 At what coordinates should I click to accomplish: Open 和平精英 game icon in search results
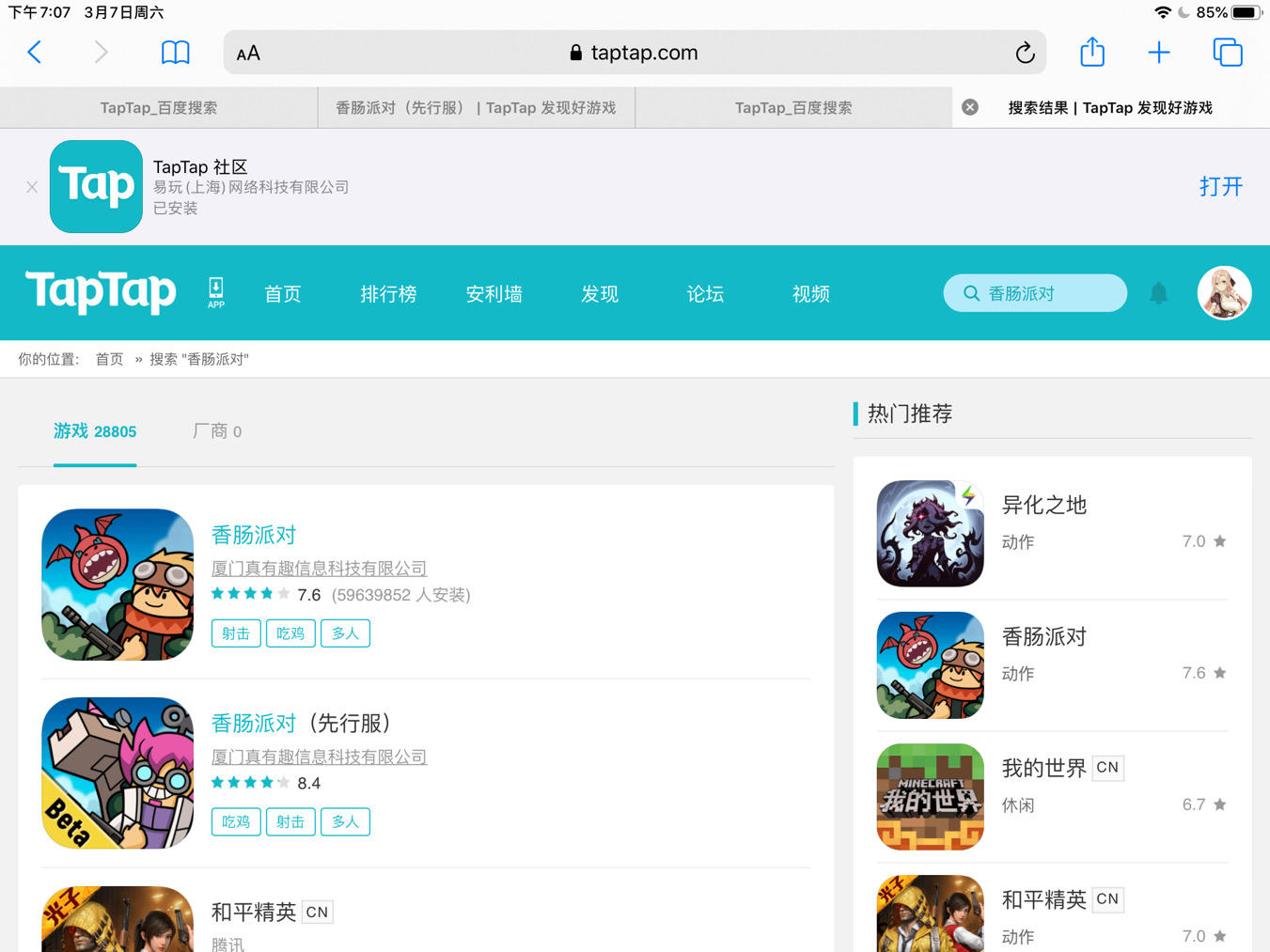118,919
